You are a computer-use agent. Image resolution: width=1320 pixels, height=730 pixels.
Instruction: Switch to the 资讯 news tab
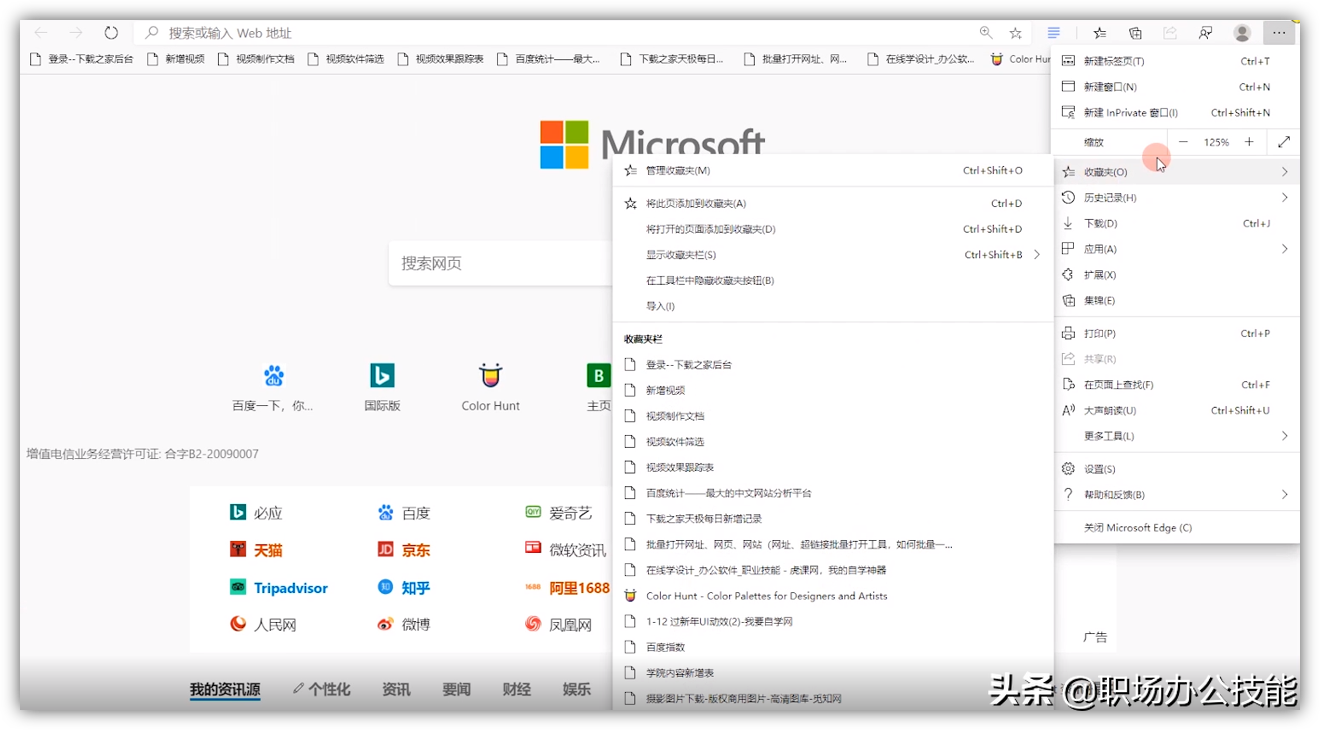(396, 689)
